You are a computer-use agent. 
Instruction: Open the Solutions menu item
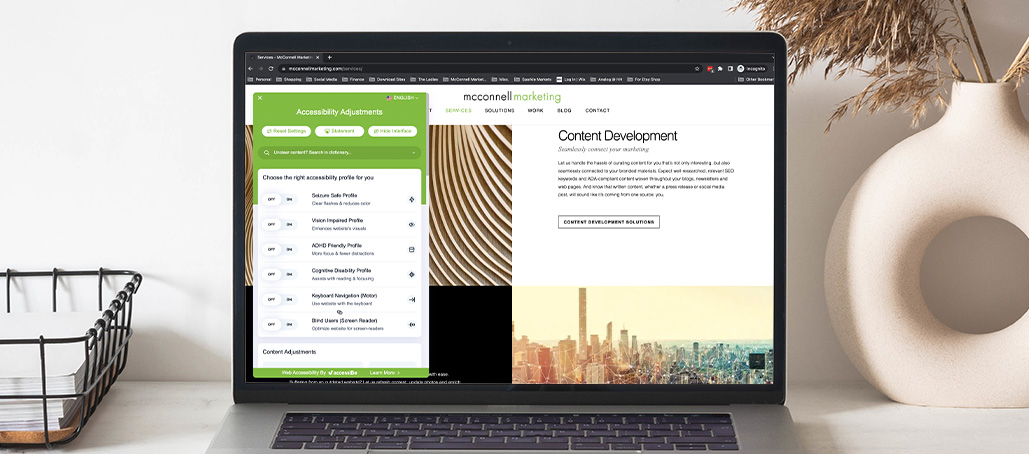coord(499,110)
